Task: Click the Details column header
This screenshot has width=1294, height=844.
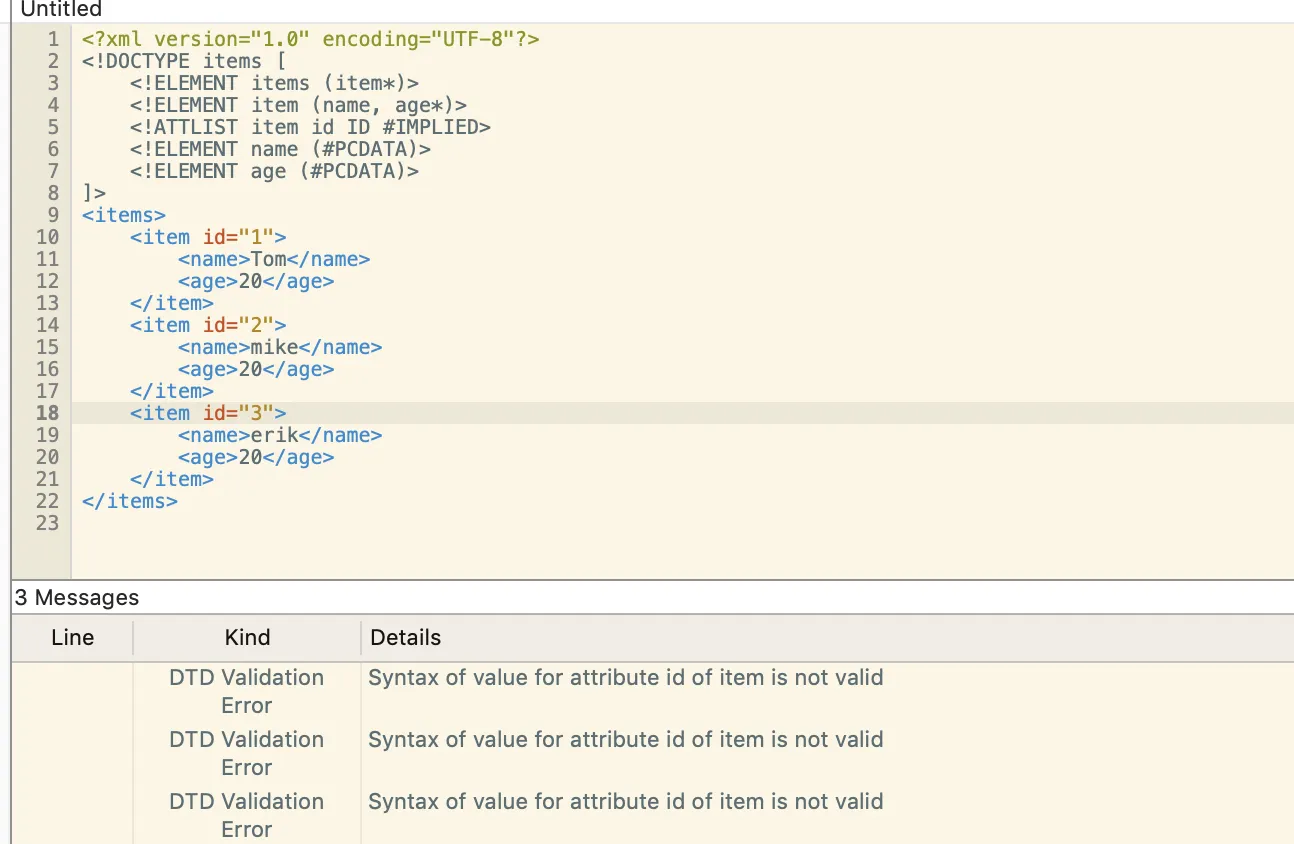Action: pyautogui.click(x=405, y=638)
